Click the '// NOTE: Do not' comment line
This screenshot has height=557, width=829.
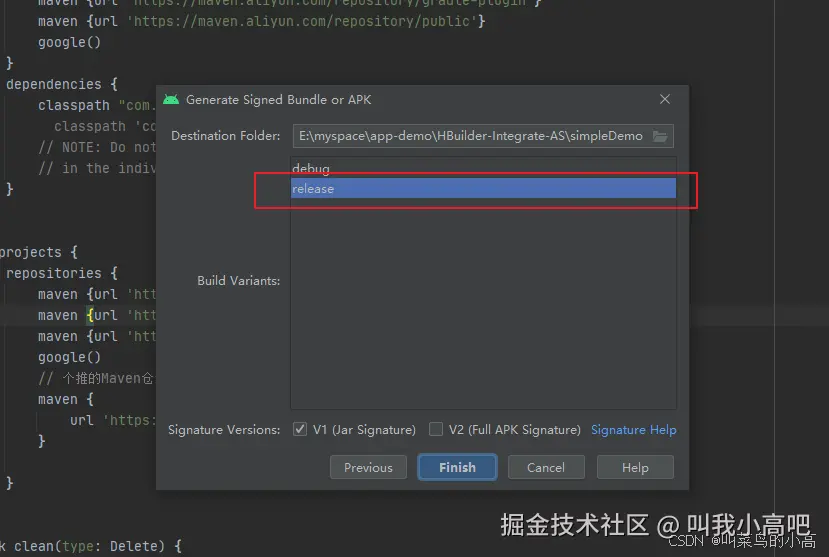(x=96, y=147)
